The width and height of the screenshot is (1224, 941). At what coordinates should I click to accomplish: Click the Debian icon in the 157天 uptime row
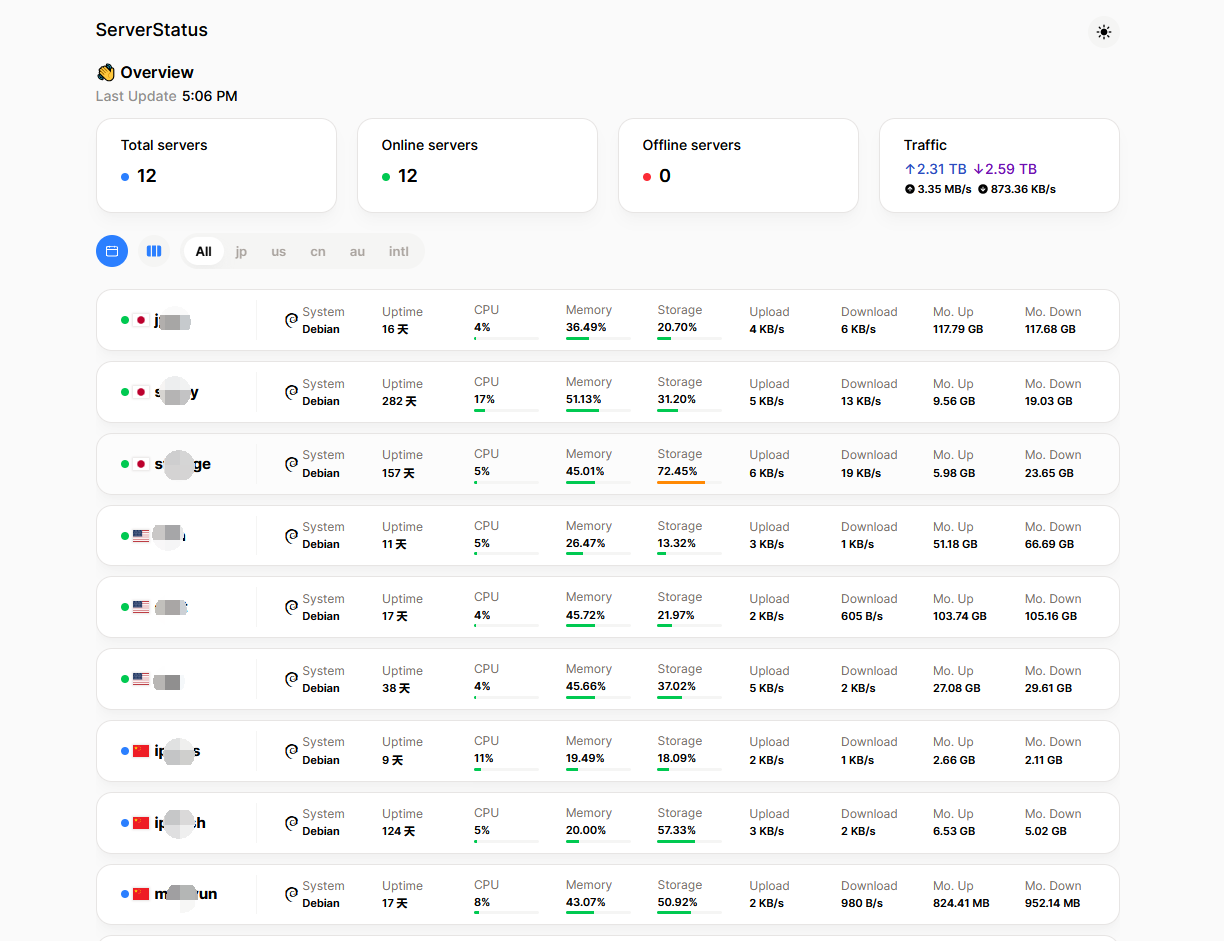pyautogui.click(x=292, y=464)
